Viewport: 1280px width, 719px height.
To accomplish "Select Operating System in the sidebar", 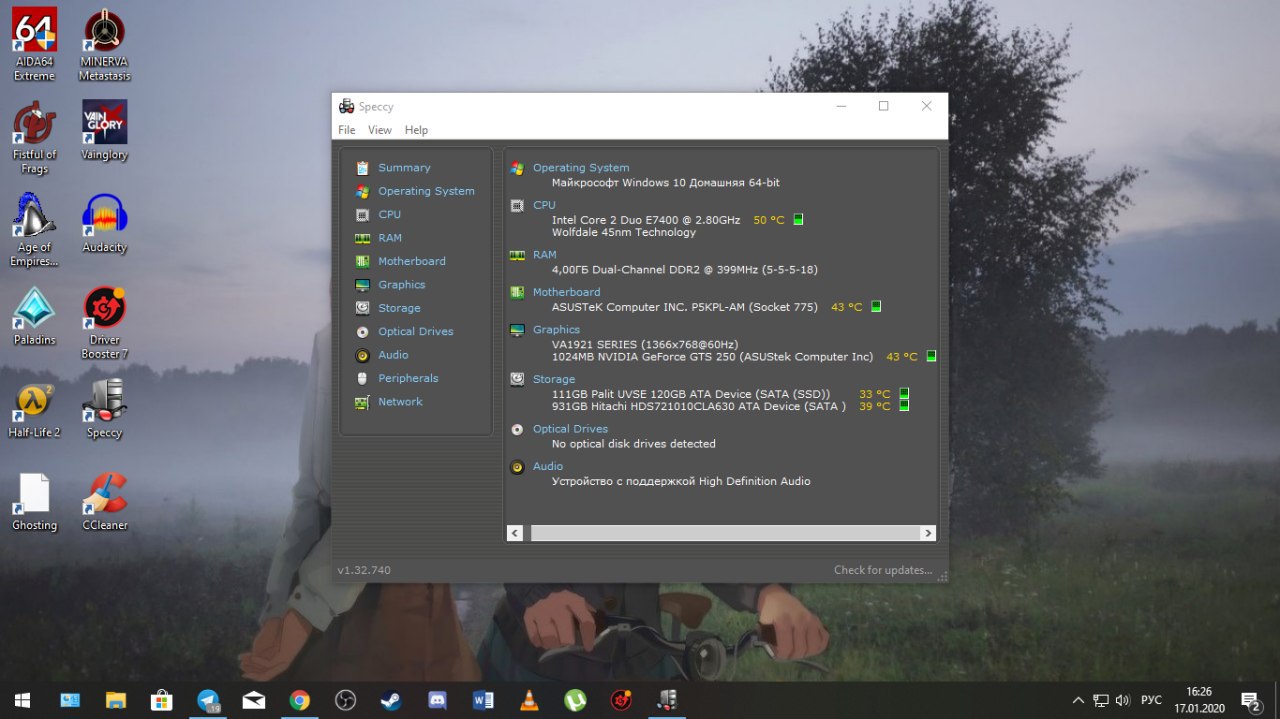I will click(426, 191).
